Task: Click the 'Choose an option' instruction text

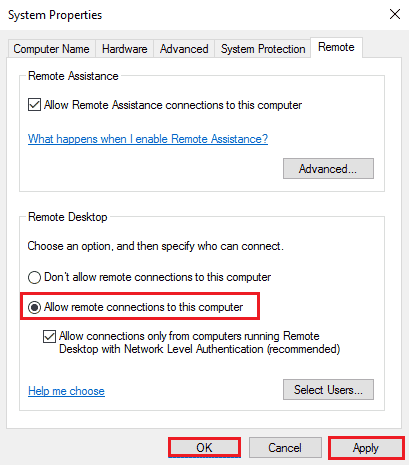Action: [155, 246]
